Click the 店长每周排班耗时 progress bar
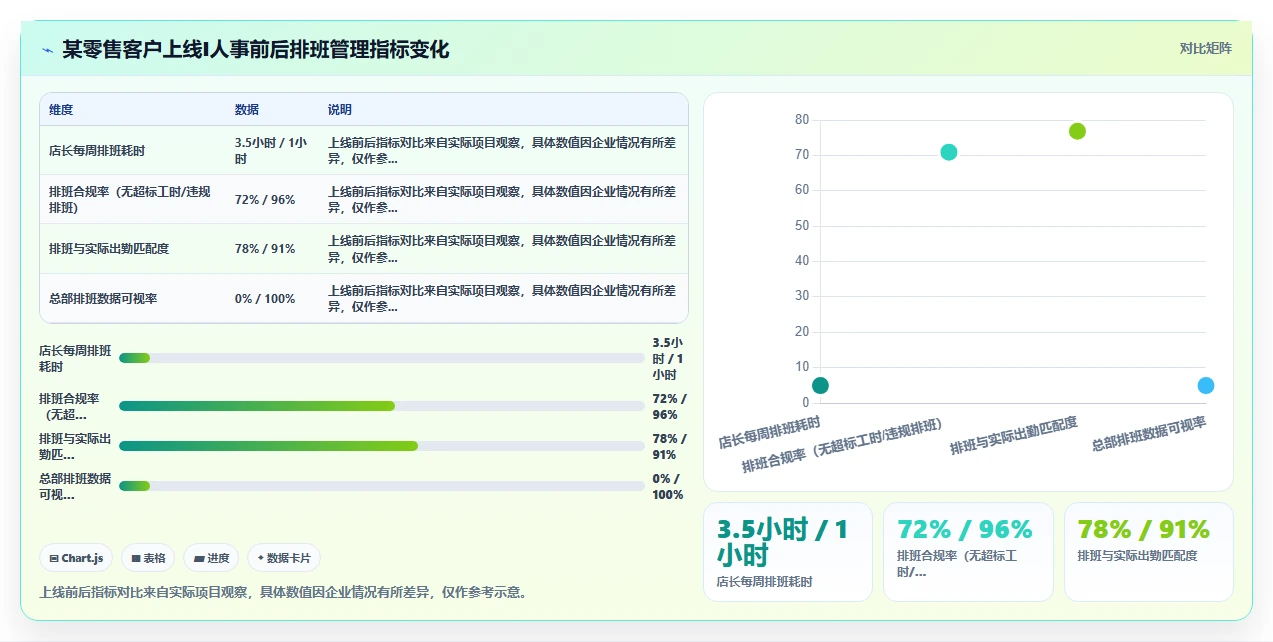1273x642 pixels. point(381,358)
